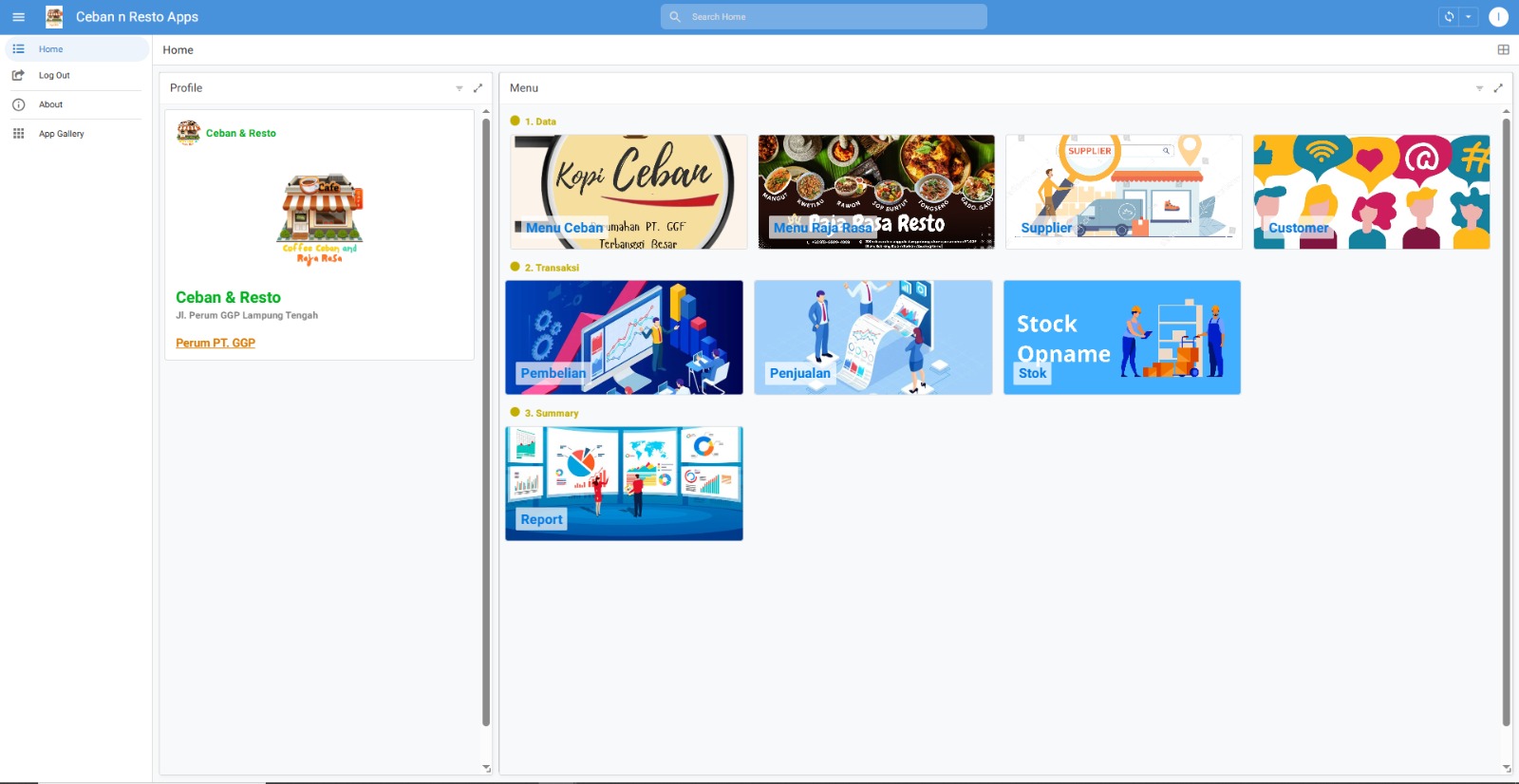Open About from the sidebar
1519x784 pixels.
(50, 105)
